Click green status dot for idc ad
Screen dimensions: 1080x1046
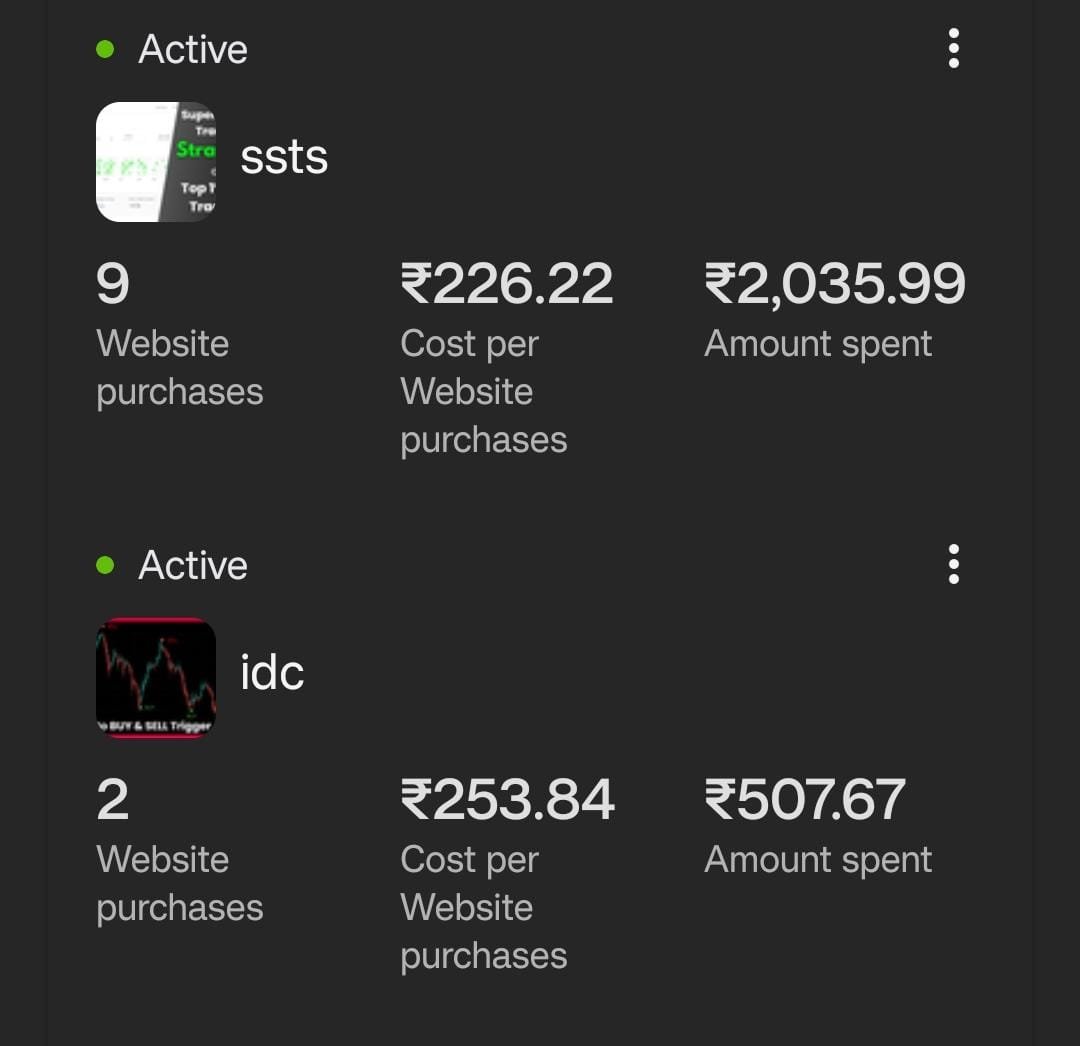[x=105, y=565]
